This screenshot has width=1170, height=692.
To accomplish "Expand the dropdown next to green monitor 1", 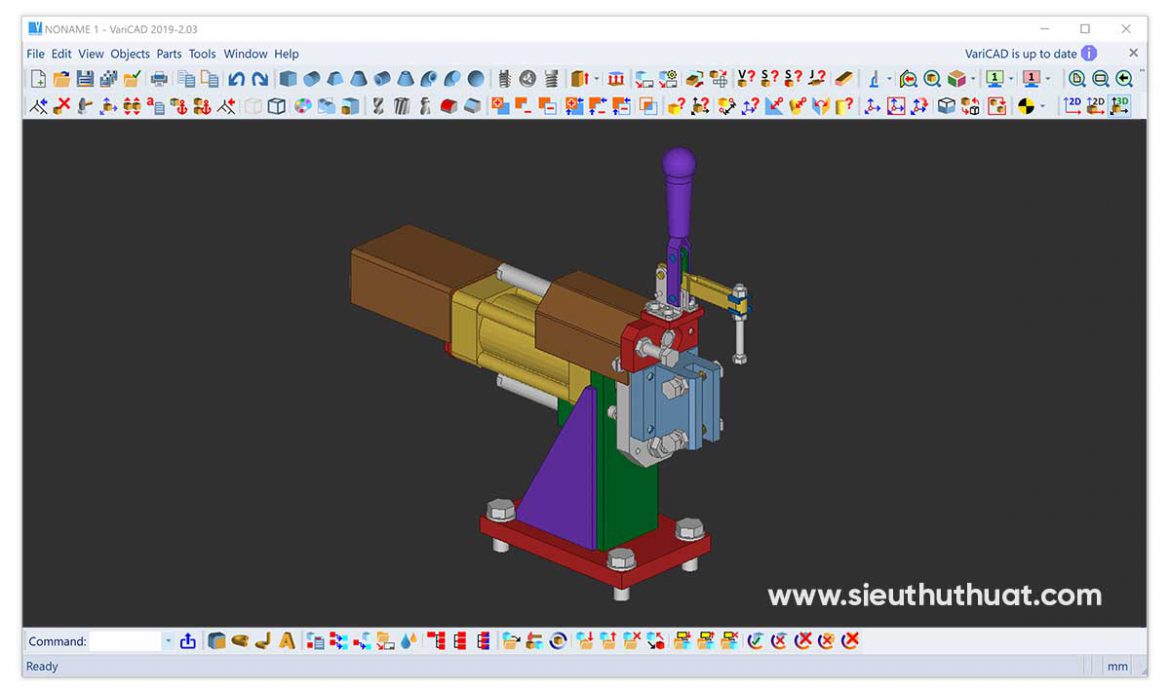I will [x=1011, y=78].
